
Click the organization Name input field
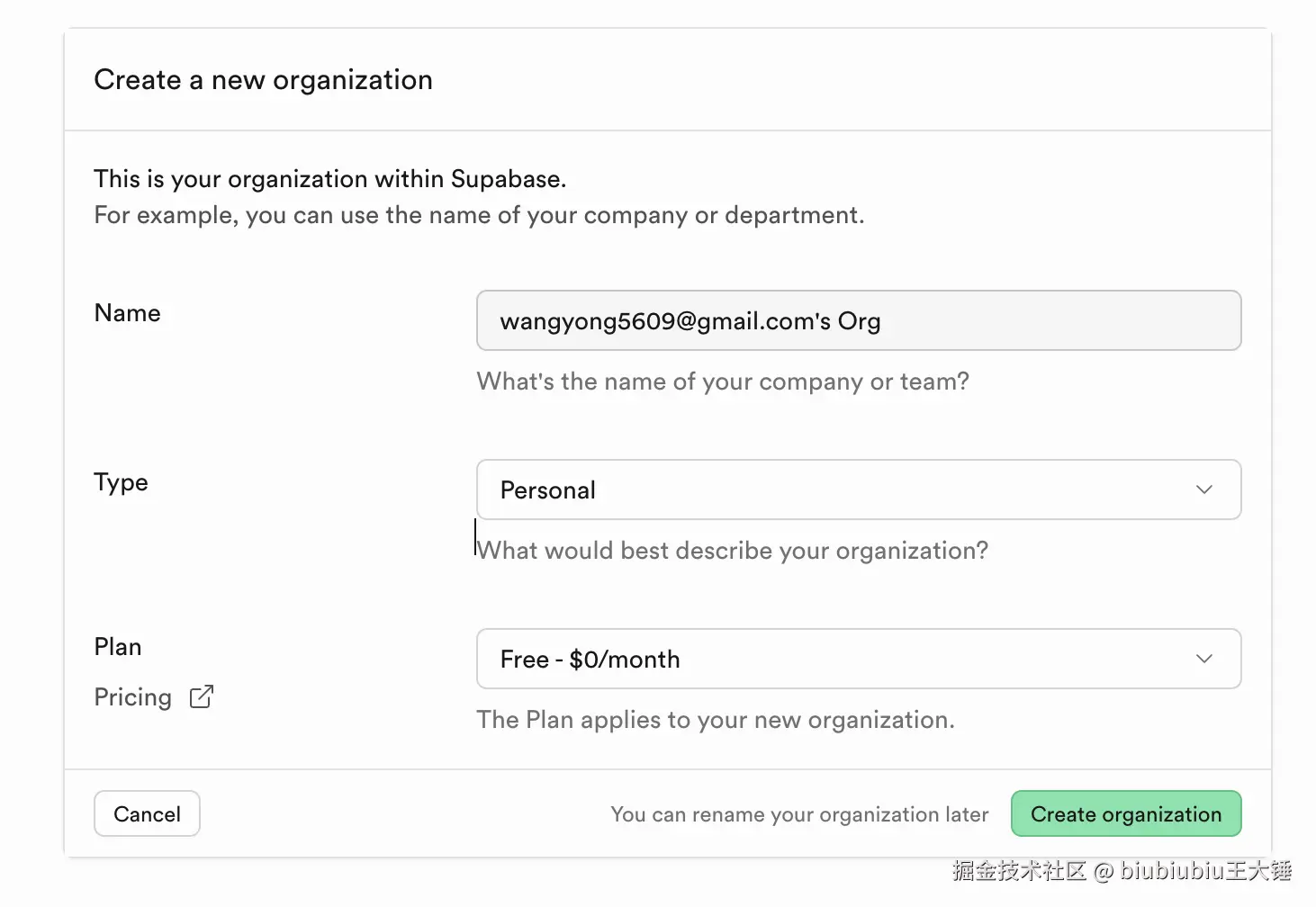pos(858,321)
